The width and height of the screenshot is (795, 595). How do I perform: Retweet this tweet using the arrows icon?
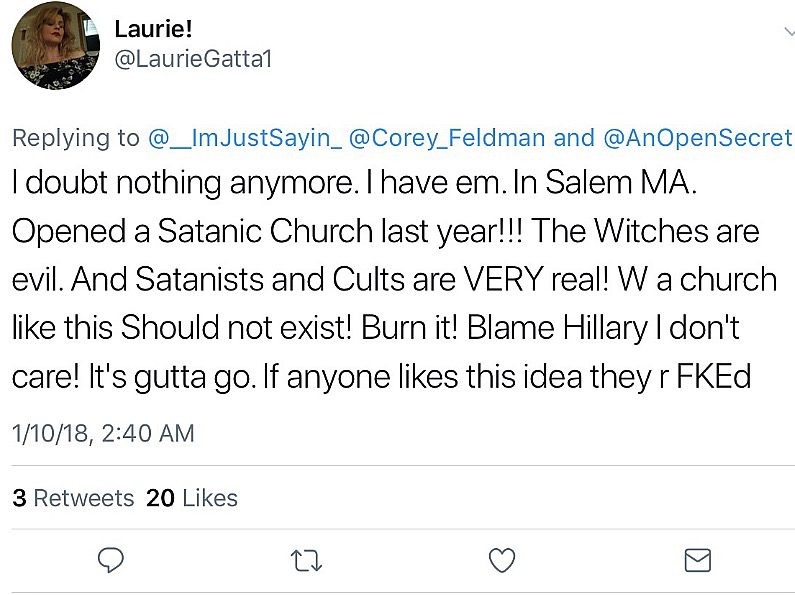click(306, 561)
